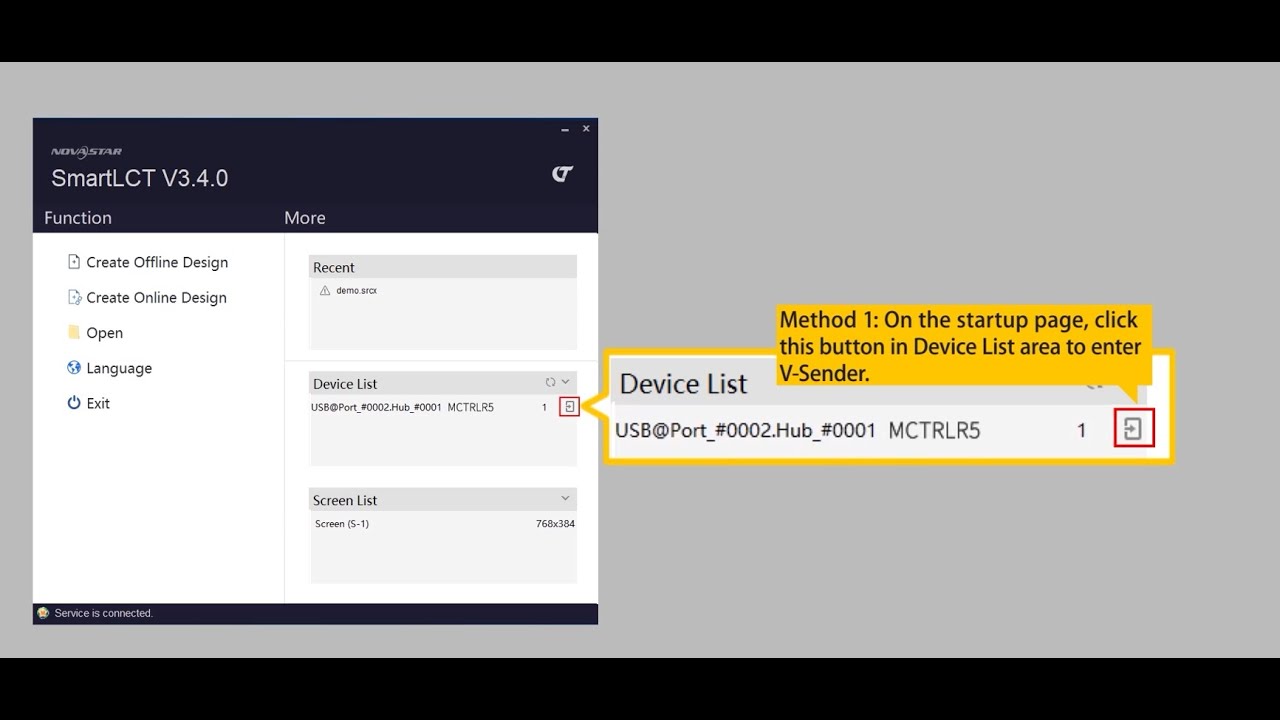Open recent file demo.srcx
The image size is (1280, 720).
tap(356, 290)
